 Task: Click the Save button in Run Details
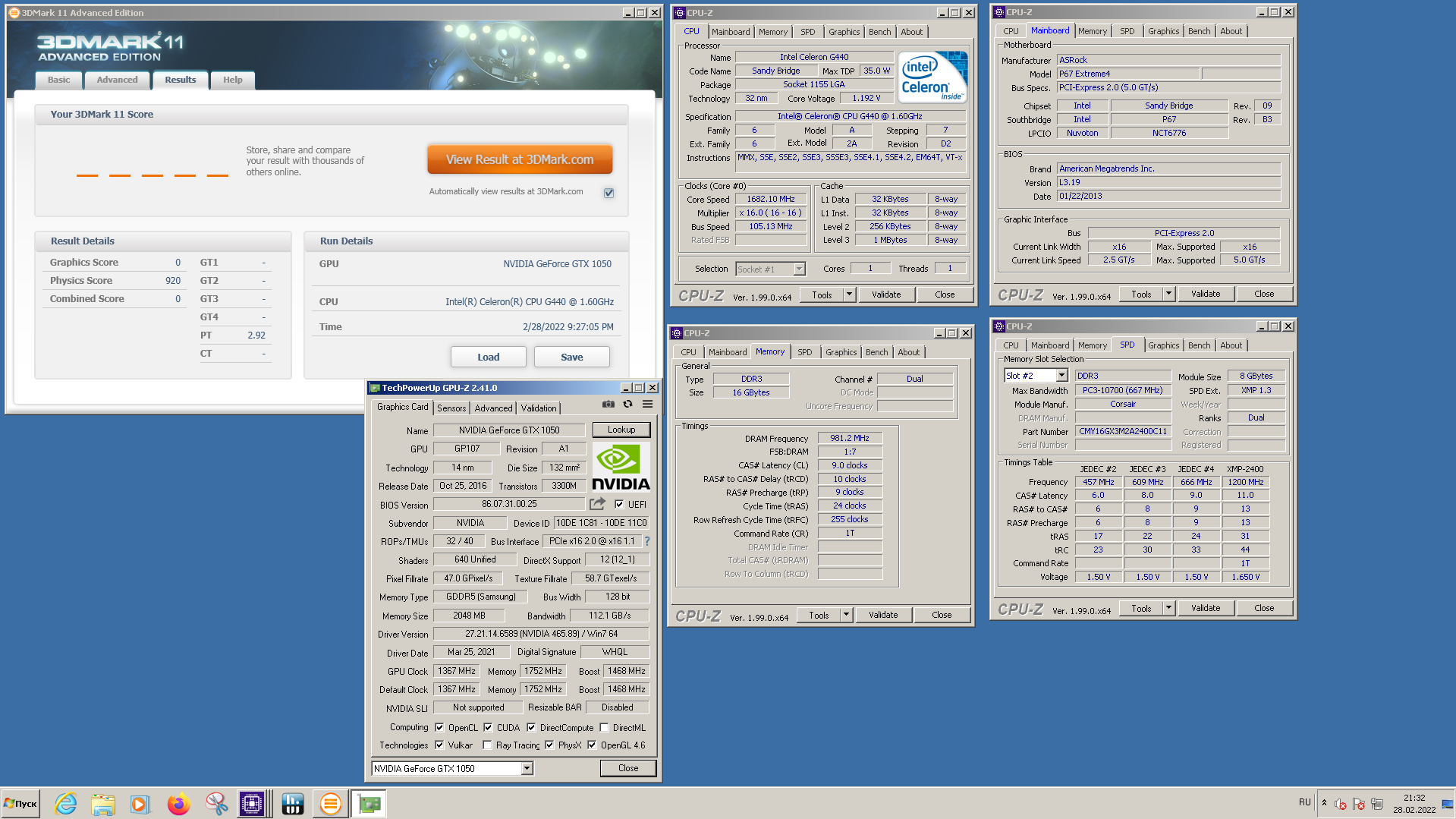[x=571, y=357]
